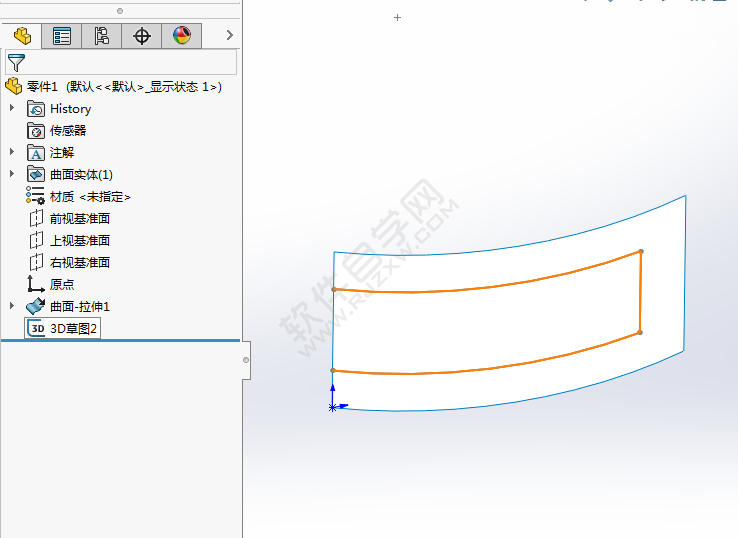Open the ConfigurationManager tab
This screenshot has width=738, height=538.
(102, 36)
